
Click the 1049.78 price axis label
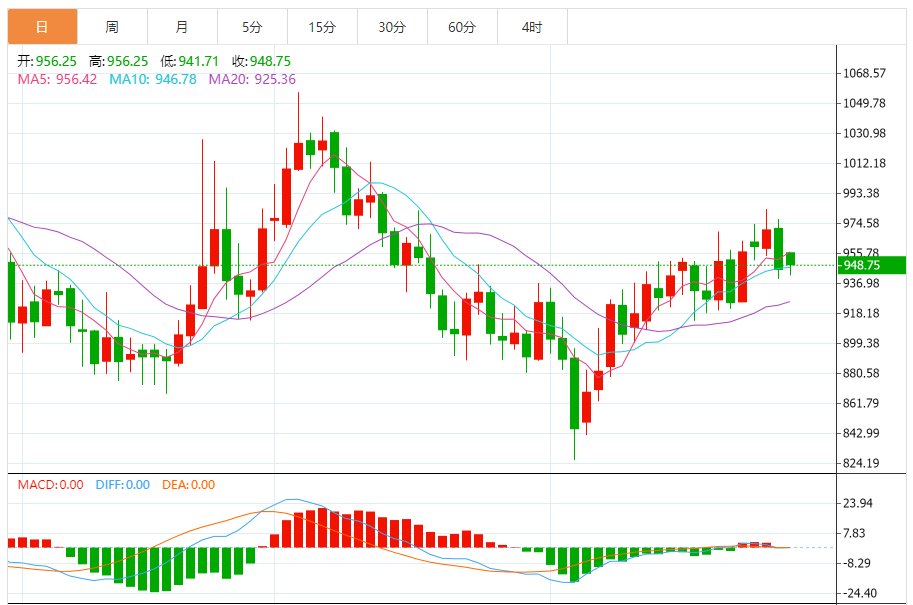(x=865, y=104)
